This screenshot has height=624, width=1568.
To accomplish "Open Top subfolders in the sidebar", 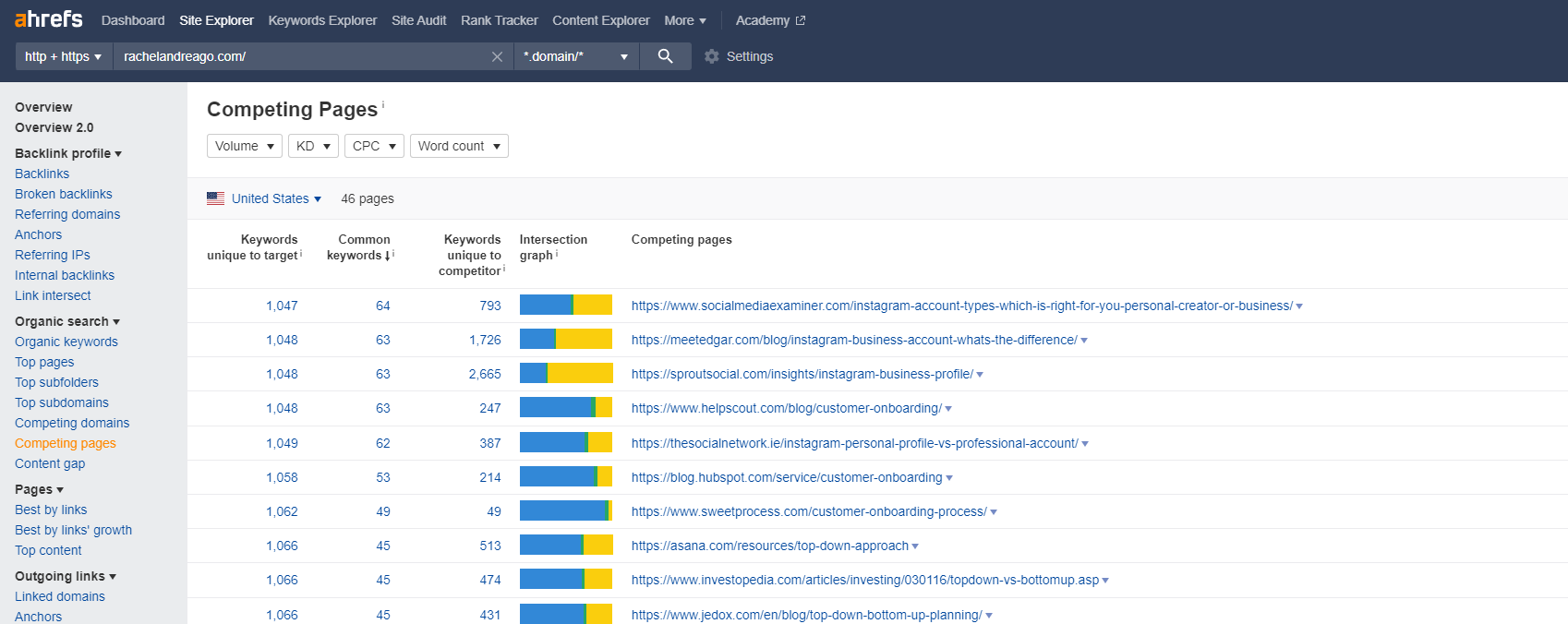I will (56, 382).
